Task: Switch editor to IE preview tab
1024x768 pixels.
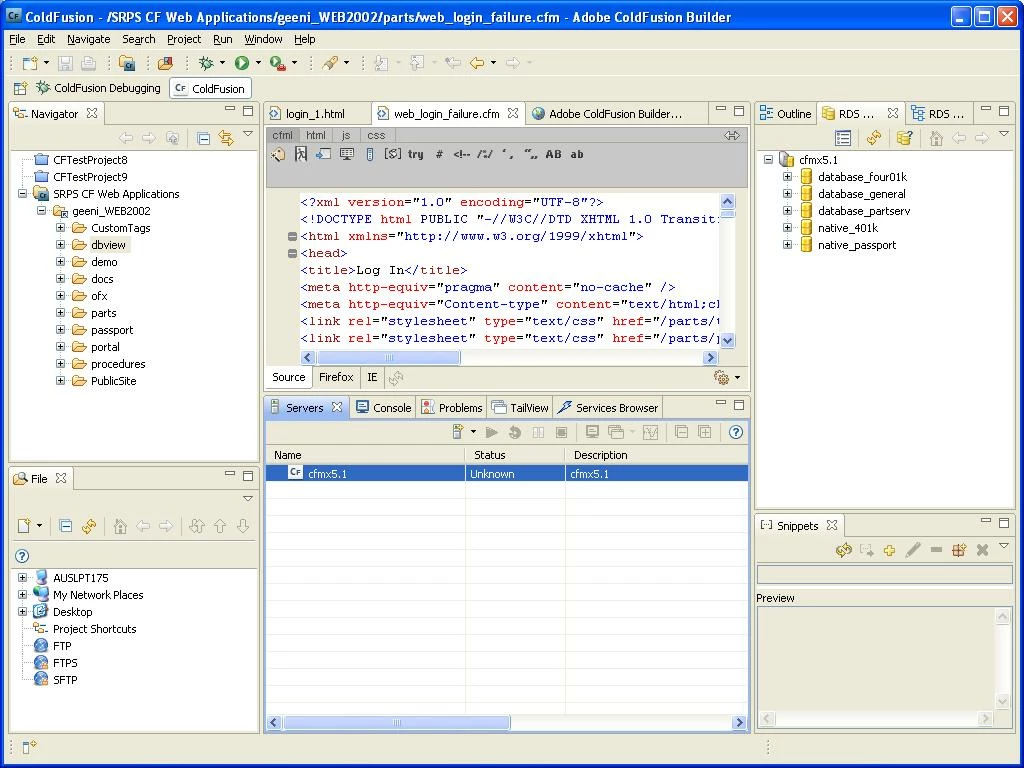Action: (372, 377)
